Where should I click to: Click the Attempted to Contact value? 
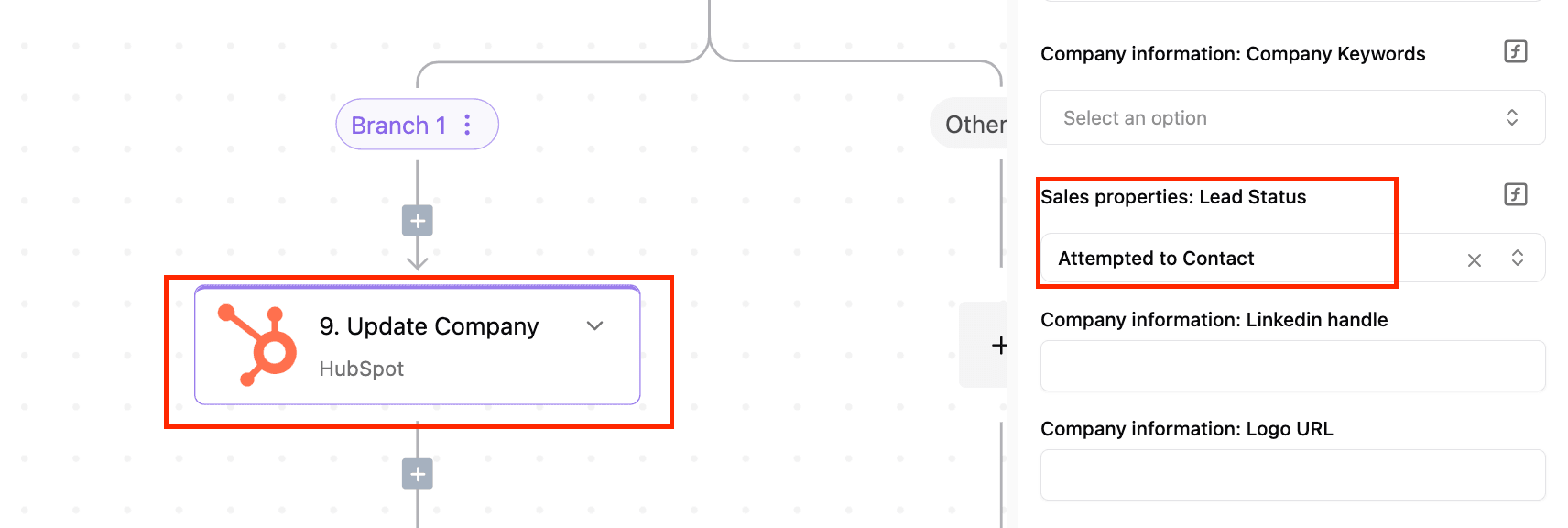[x=1156, y=258]
